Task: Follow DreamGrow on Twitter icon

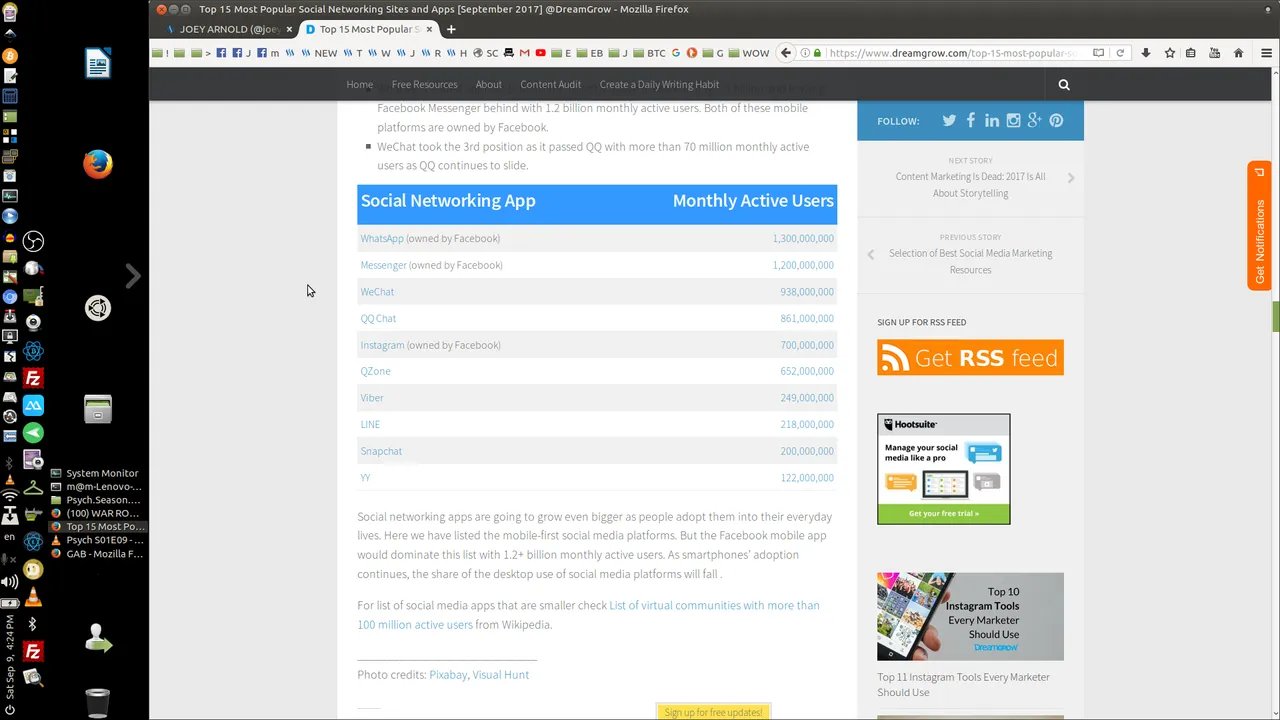Action: coord(949,120)
